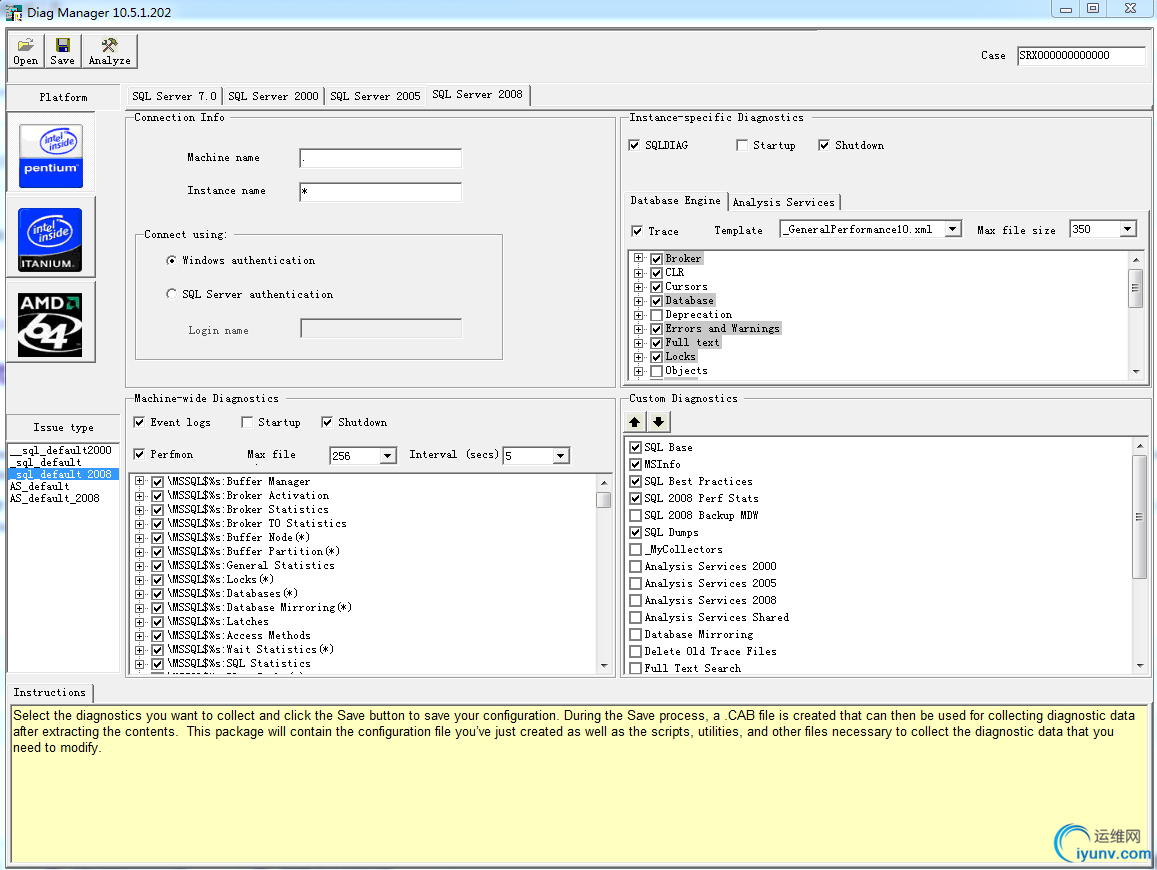
Task: Click the Diag Manager title bar icon
Action: pyautogui.click(x=13, y=12)
